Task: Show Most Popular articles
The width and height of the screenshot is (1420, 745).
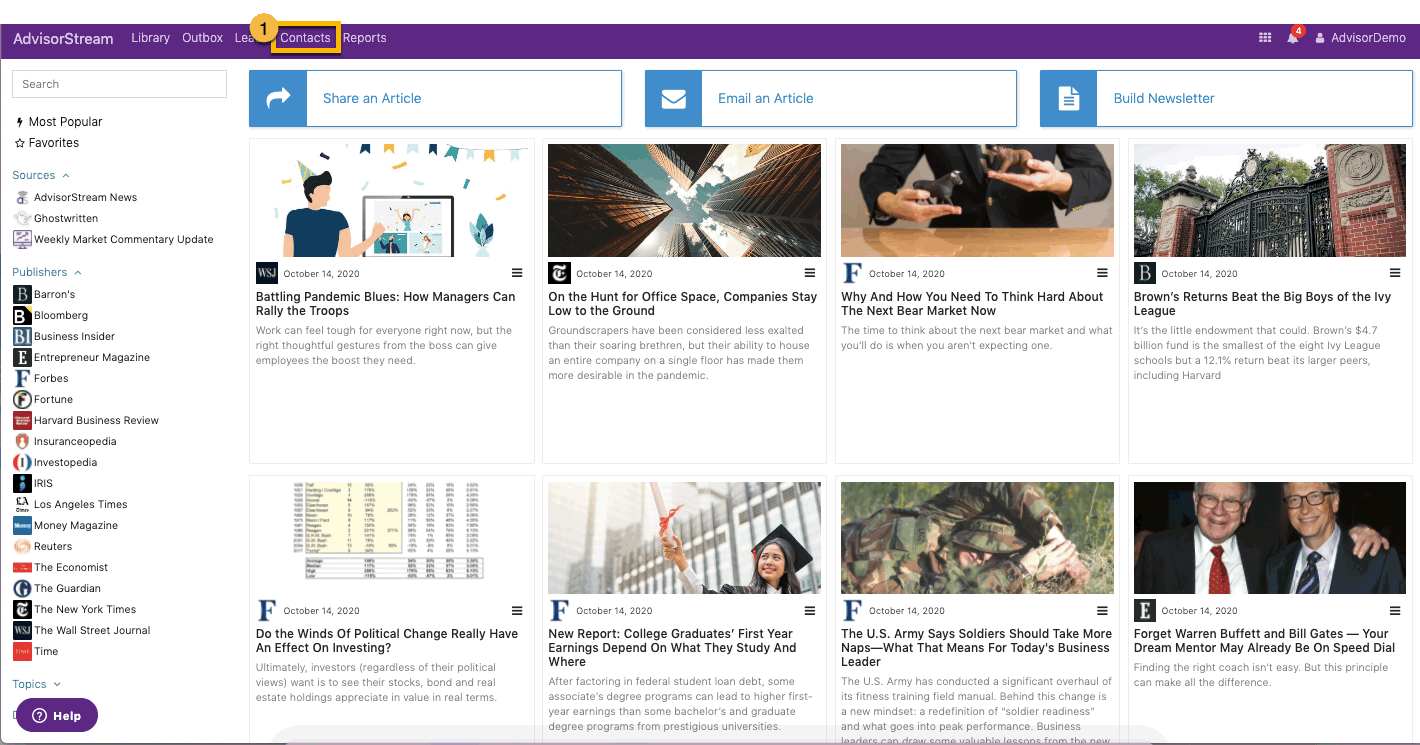Action: point(59,121)
